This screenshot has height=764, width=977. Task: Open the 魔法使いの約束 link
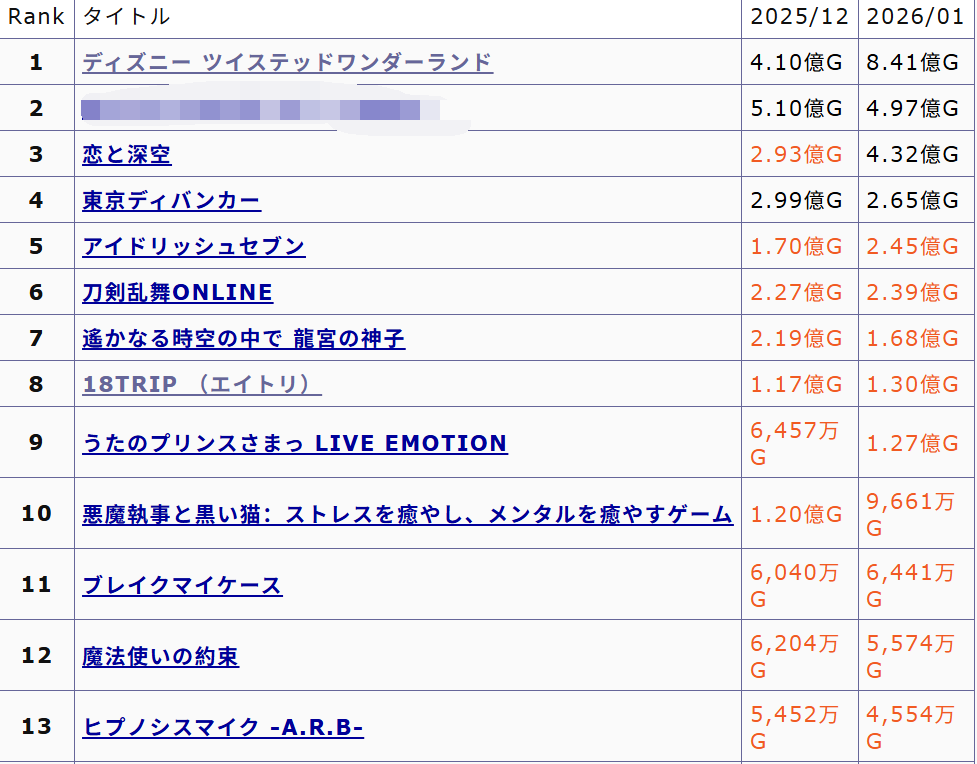pos(160,656)
